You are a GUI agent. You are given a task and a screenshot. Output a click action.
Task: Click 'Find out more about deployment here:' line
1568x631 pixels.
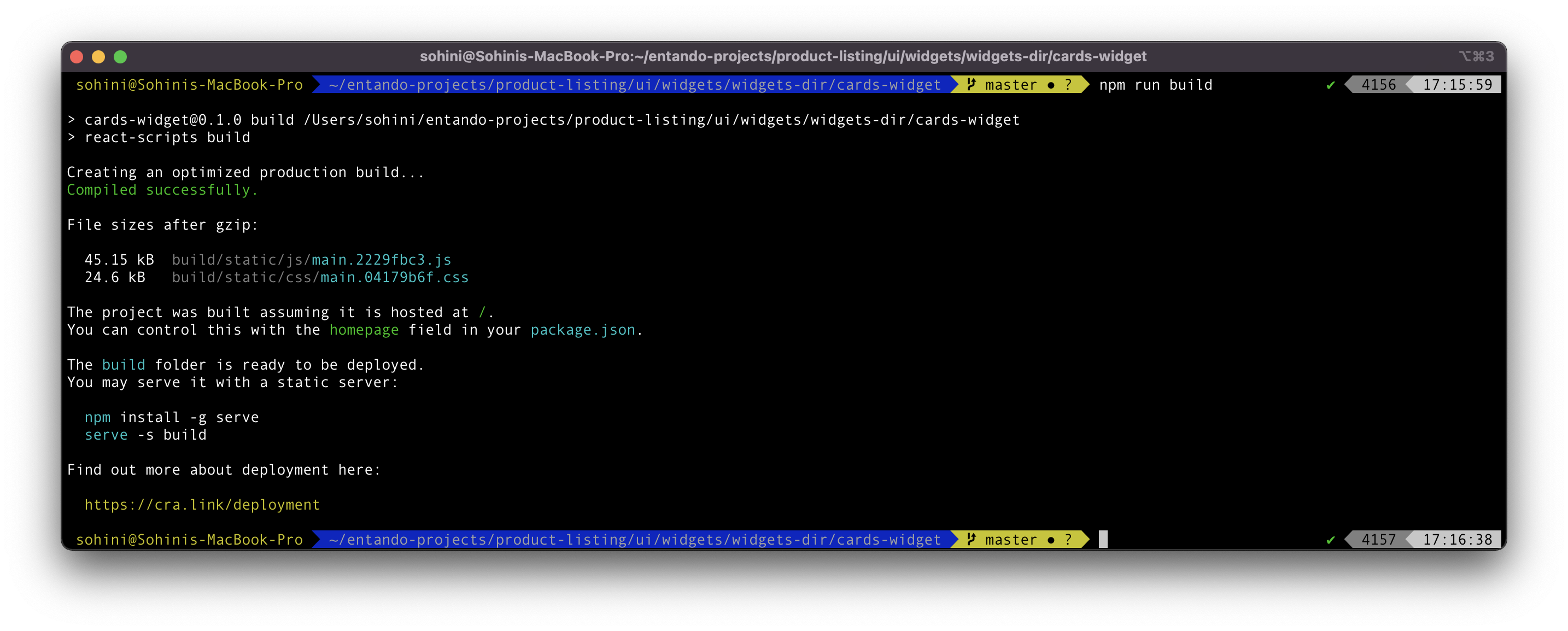224,470
